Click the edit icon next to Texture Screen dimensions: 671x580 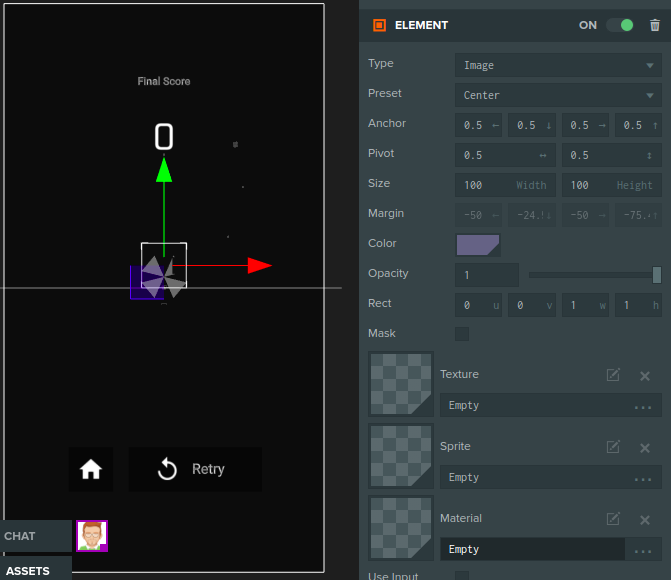coord(613,375)
